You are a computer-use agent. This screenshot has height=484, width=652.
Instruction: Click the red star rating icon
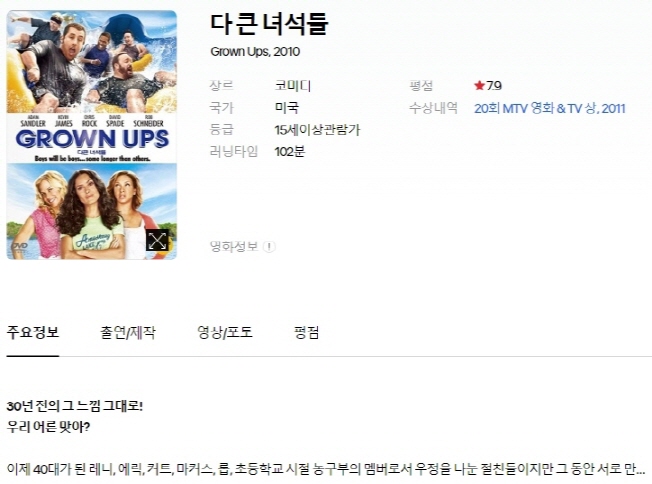(479, 85)
